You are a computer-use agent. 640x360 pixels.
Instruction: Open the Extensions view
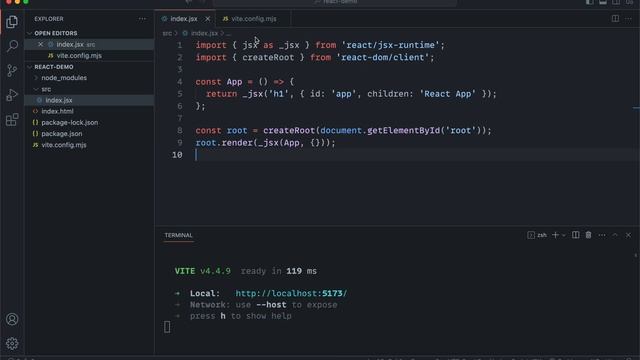tap(12, 120)
